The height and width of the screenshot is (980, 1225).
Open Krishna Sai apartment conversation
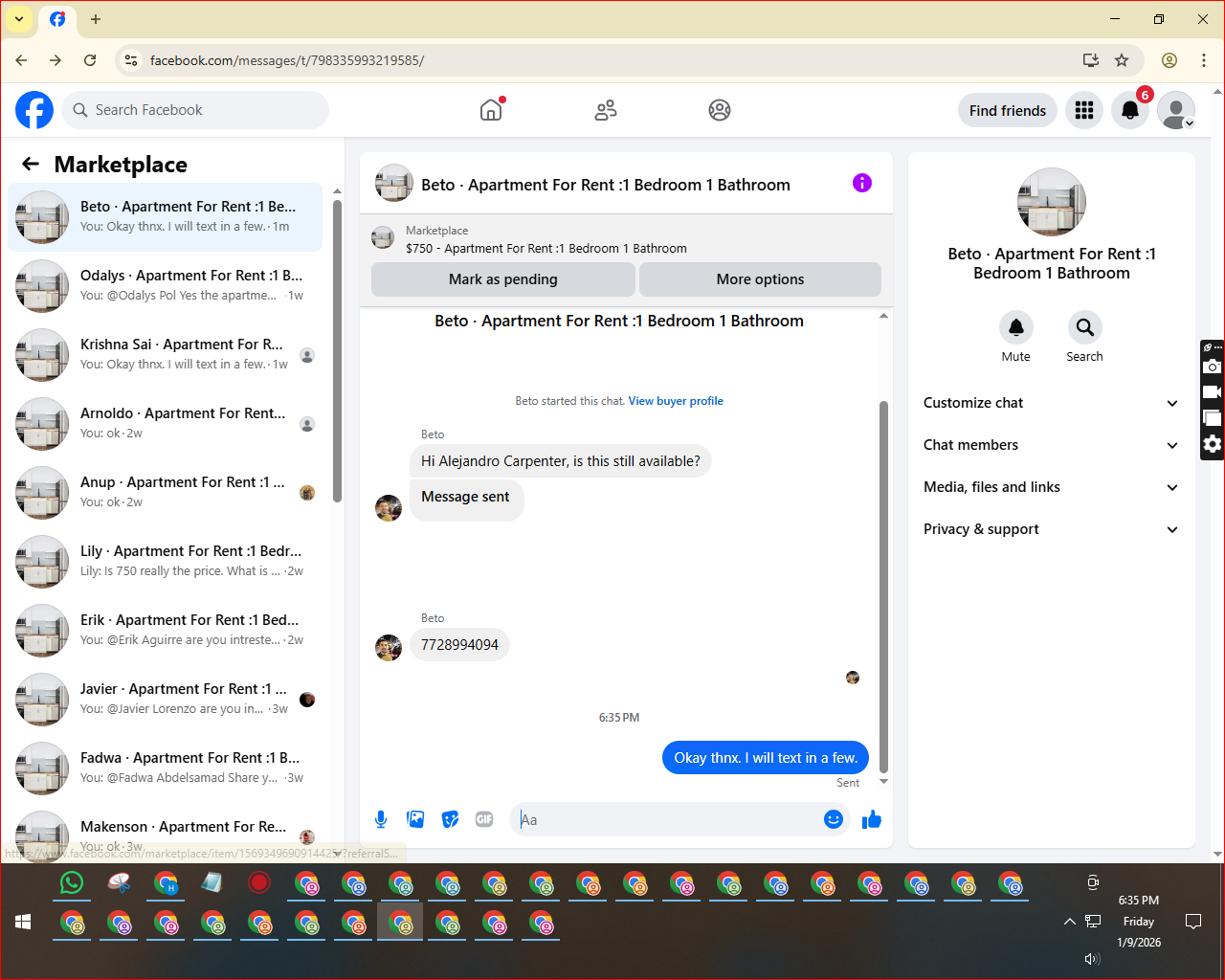click(x=166, y=355)
